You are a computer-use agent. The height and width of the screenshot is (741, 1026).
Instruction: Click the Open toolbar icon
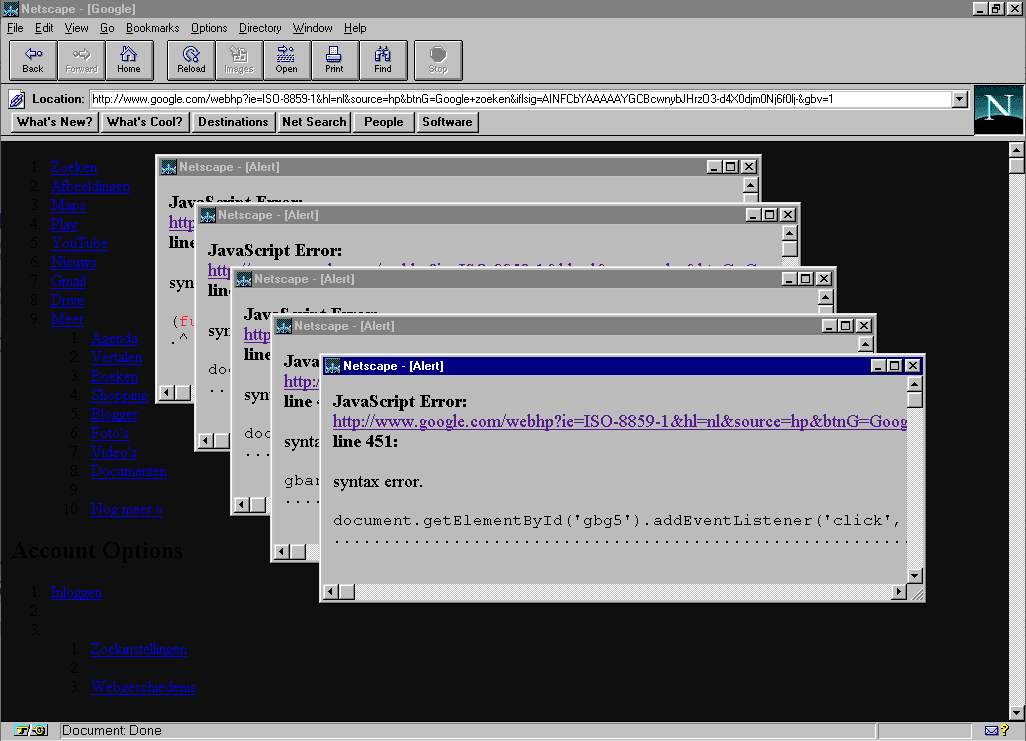pos(287,60)
